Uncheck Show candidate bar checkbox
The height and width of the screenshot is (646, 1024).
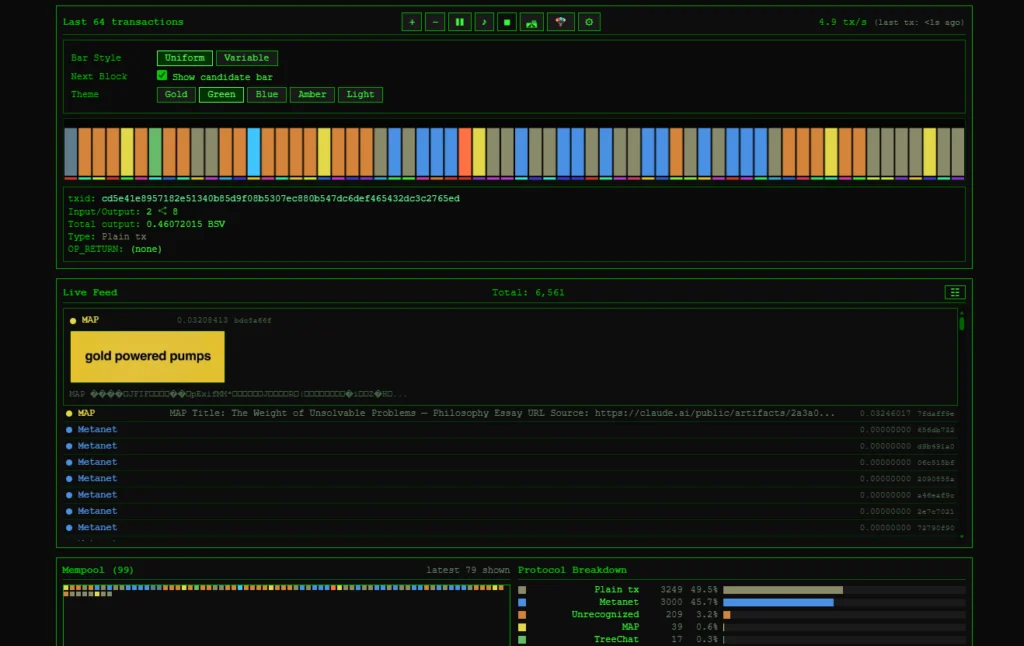point(162,76)
